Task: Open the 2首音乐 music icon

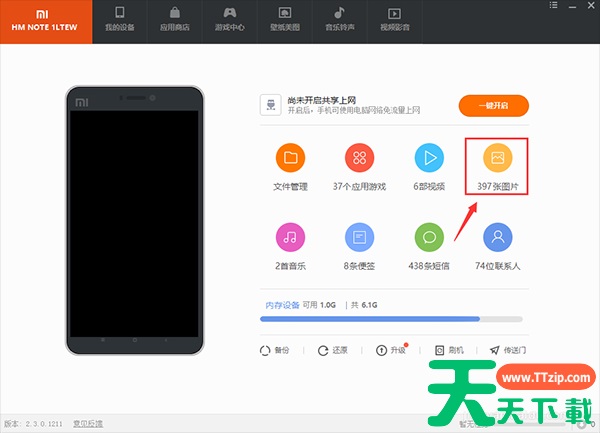Action: 290,238
